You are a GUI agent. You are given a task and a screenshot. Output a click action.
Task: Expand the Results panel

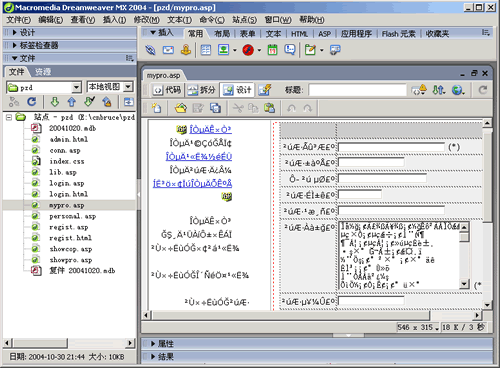tap(153, 357)
